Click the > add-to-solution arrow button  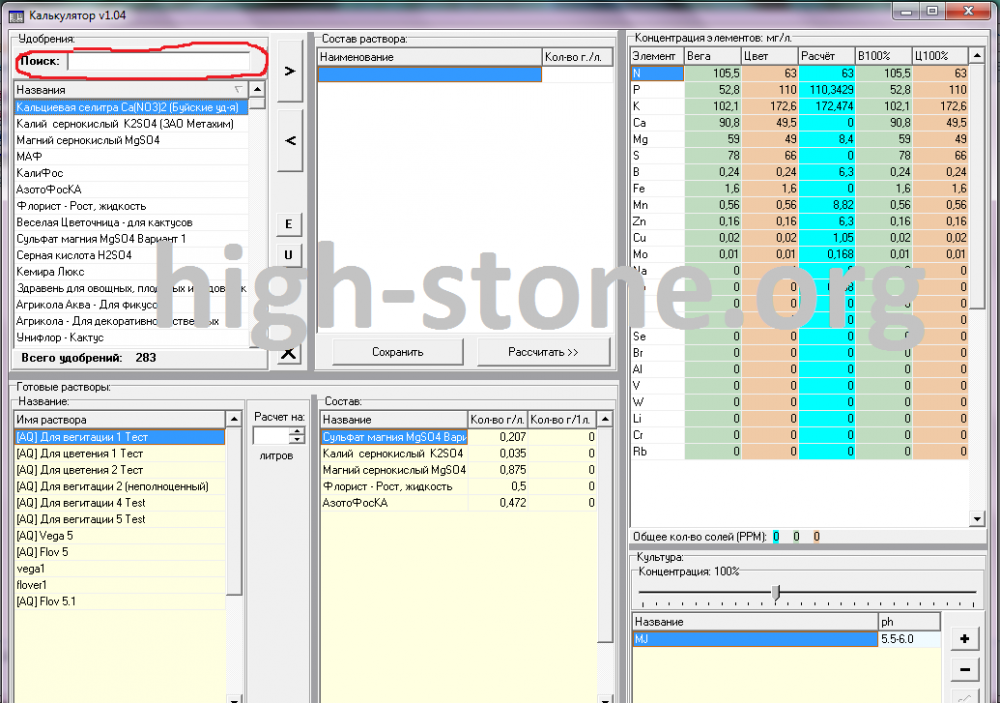(x=290, y=71)
